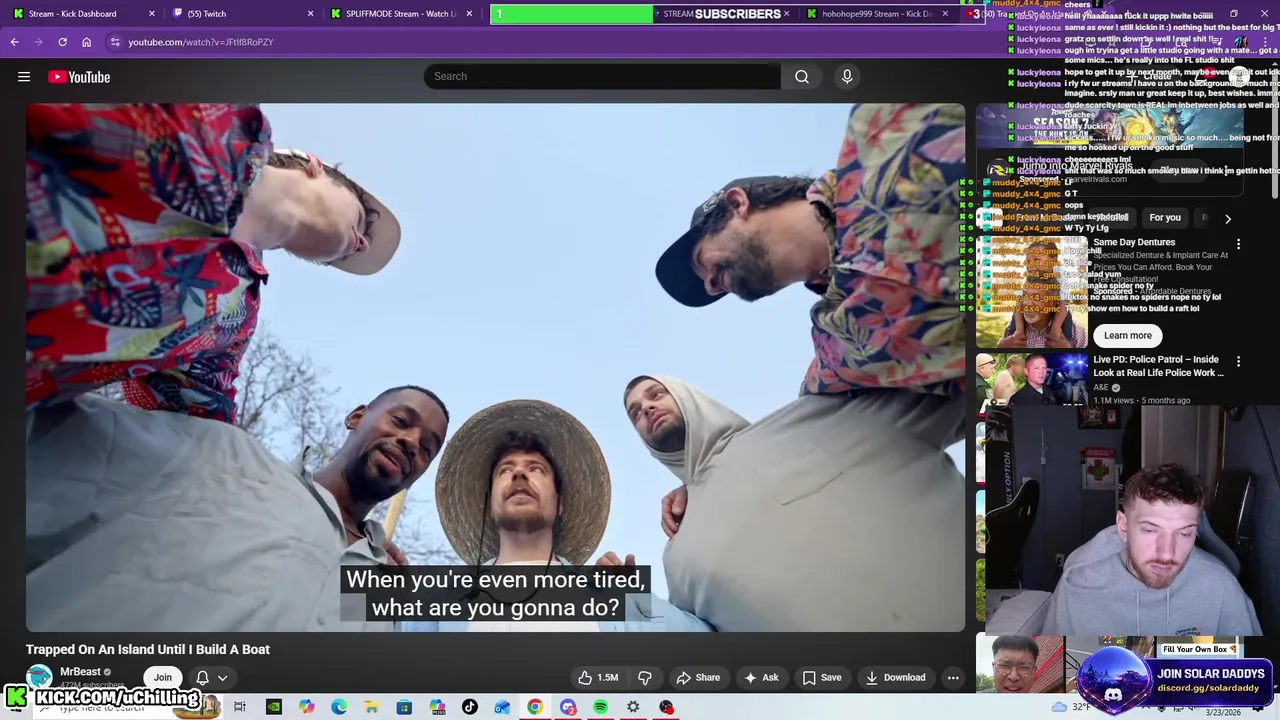Select the For you filter chip

click(1165, 217)
